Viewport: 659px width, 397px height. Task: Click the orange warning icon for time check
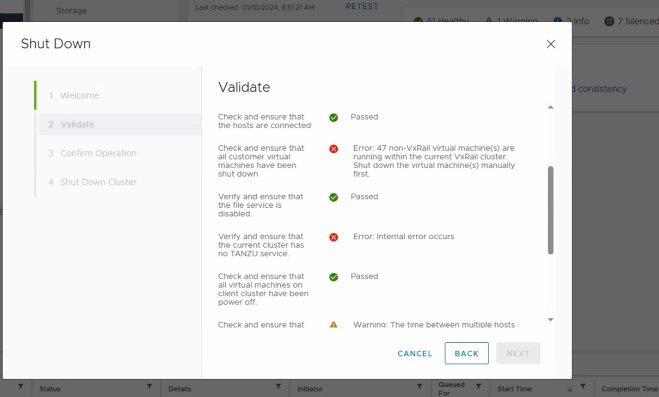click(x=334, y=324)
